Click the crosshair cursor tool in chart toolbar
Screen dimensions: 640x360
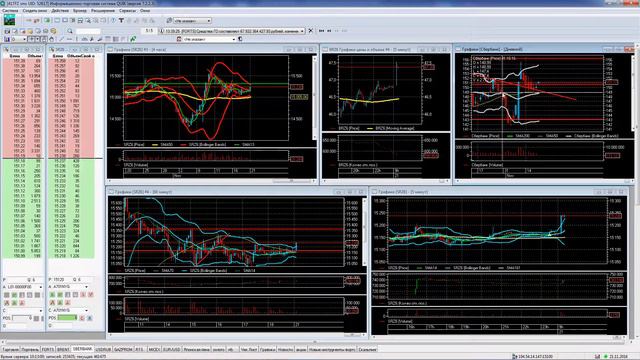coord(31,39)
